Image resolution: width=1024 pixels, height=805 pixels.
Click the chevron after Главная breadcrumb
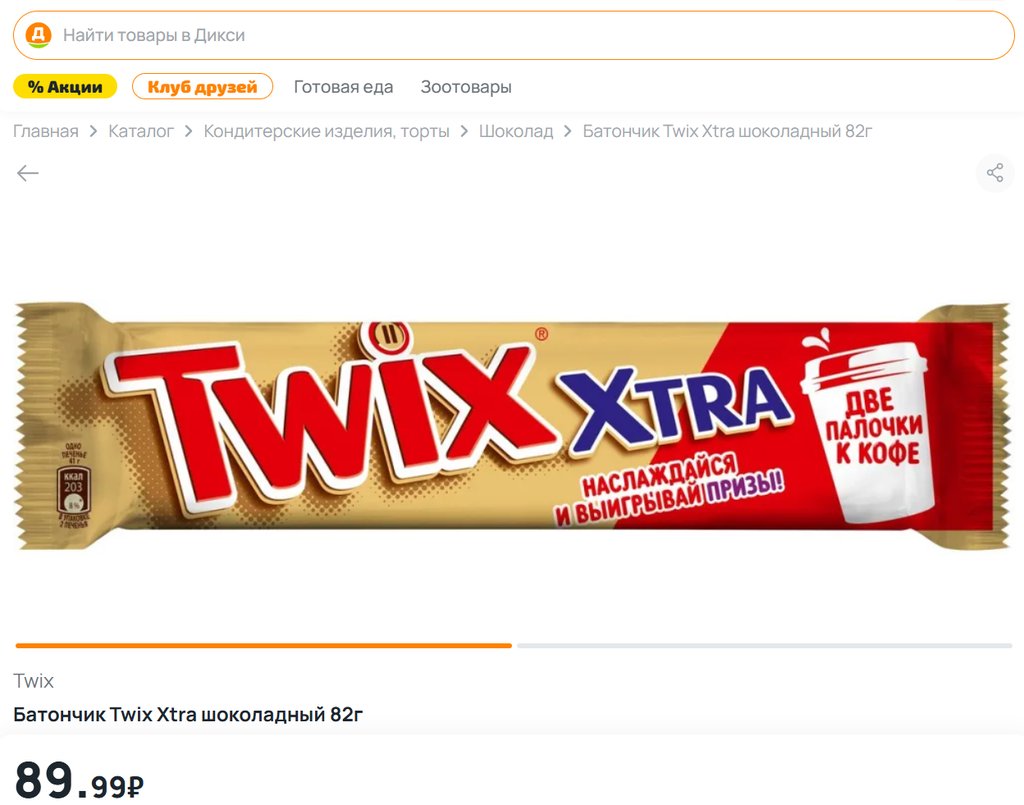pos(93,131)
